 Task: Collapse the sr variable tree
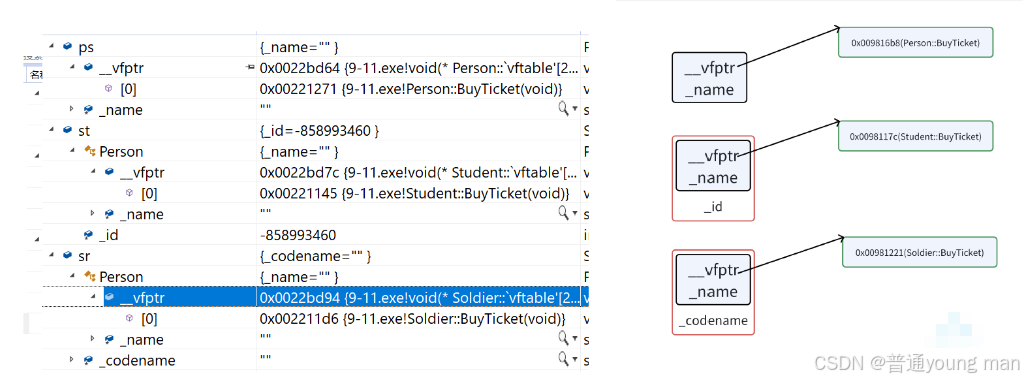52,256
